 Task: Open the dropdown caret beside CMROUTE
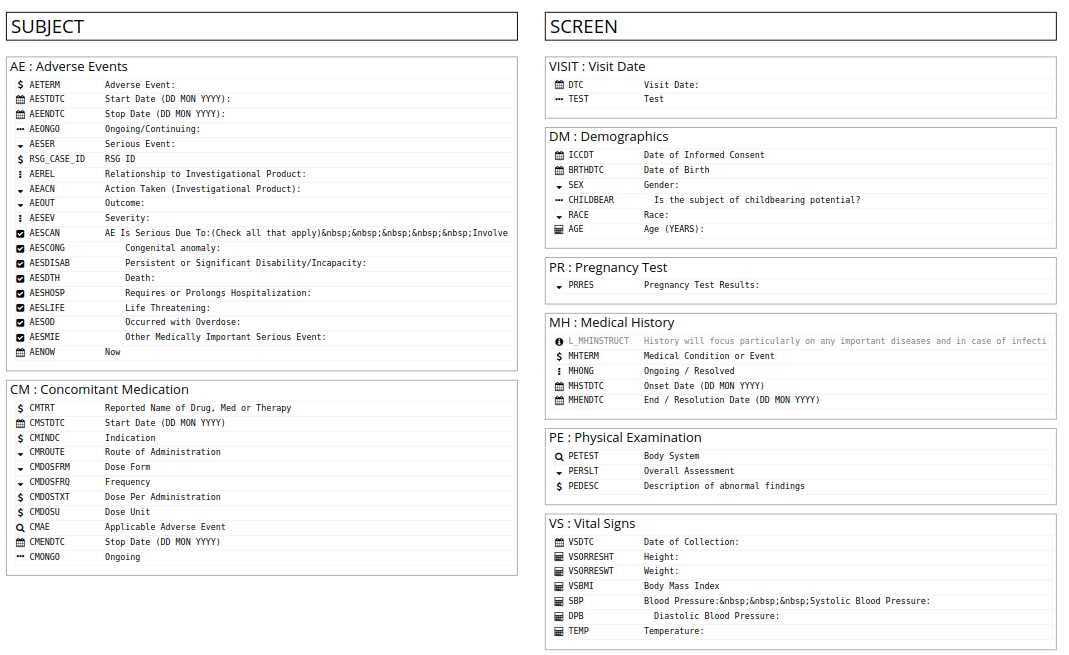click(x=20, y=454)
